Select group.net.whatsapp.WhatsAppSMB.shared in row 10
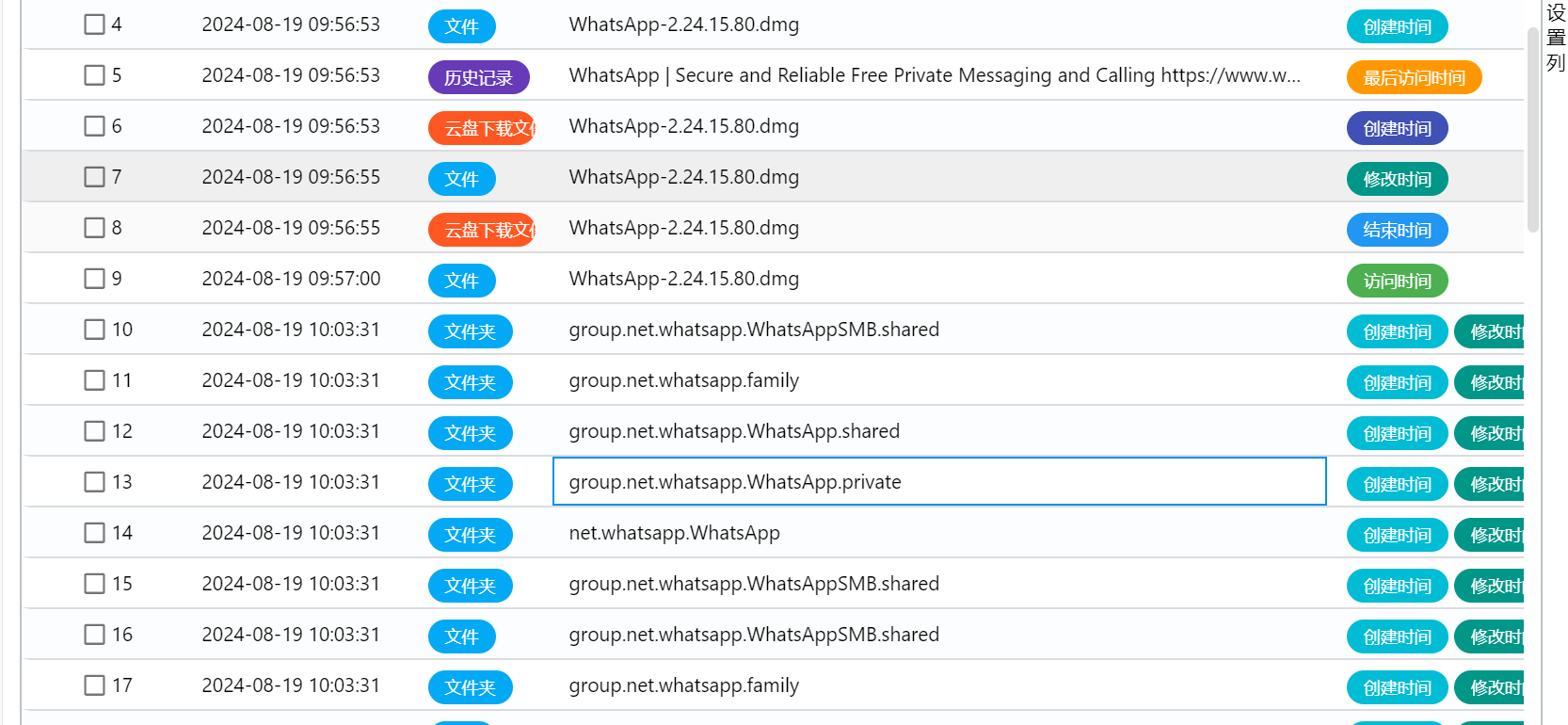This screenshot has height=725, width=1568. [754, 330]
